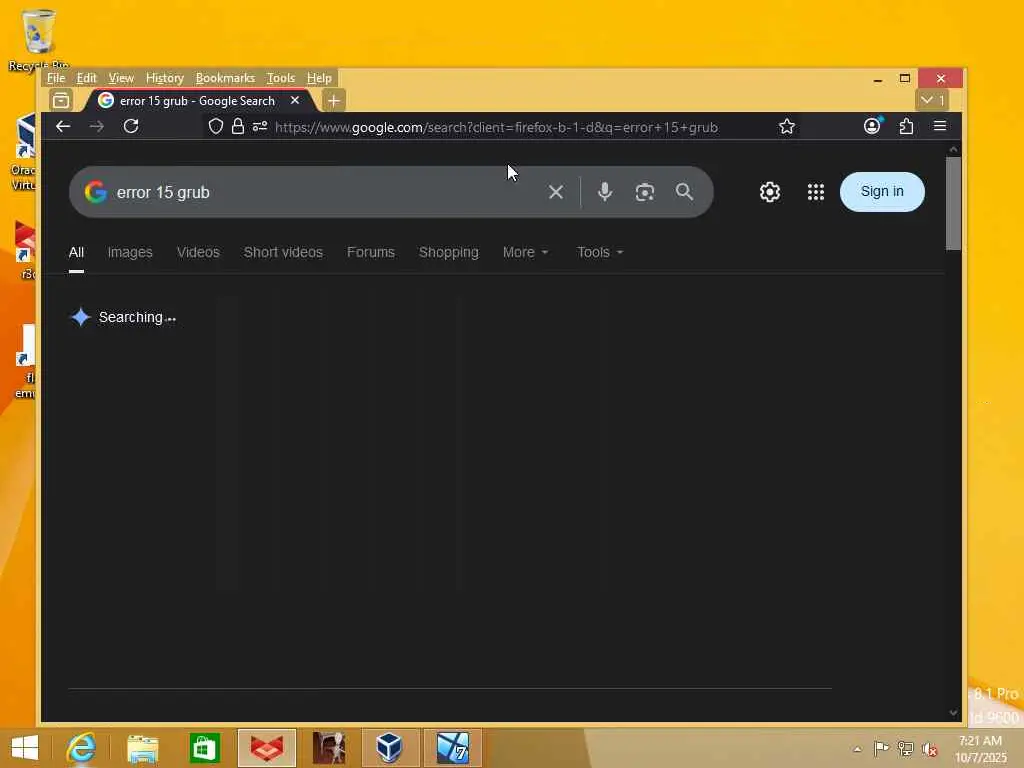Image resolution: width=1024 pixels, height=768 pixels.
Task: Open the Extensions puzzle icon
Action: [x=906, y=127]
